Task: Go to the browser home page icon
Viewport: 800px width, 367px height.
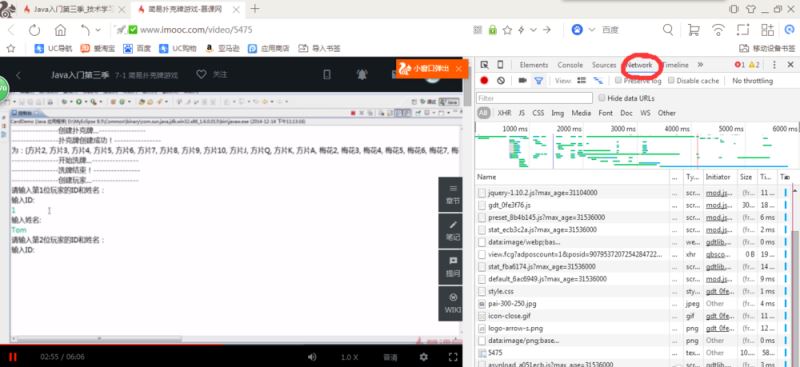Action: [x=61, y=30]
